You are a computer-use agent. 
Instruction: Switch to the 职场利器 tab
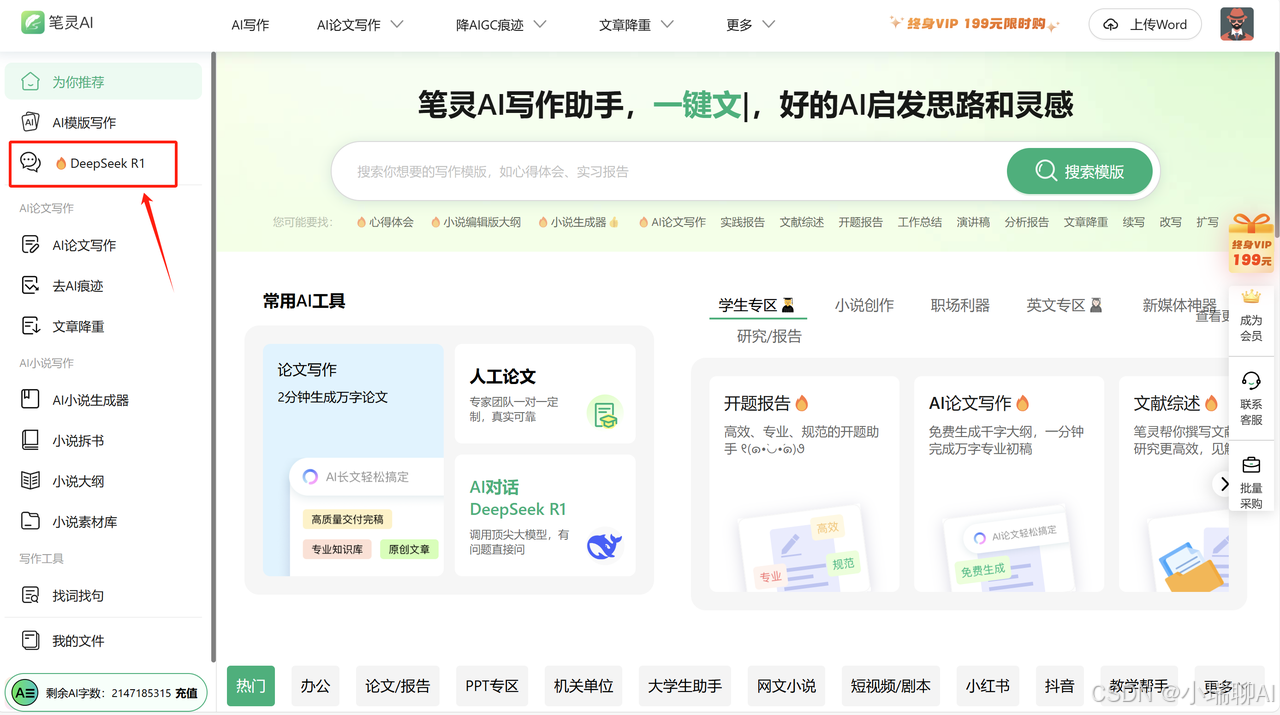coord(960,305)
